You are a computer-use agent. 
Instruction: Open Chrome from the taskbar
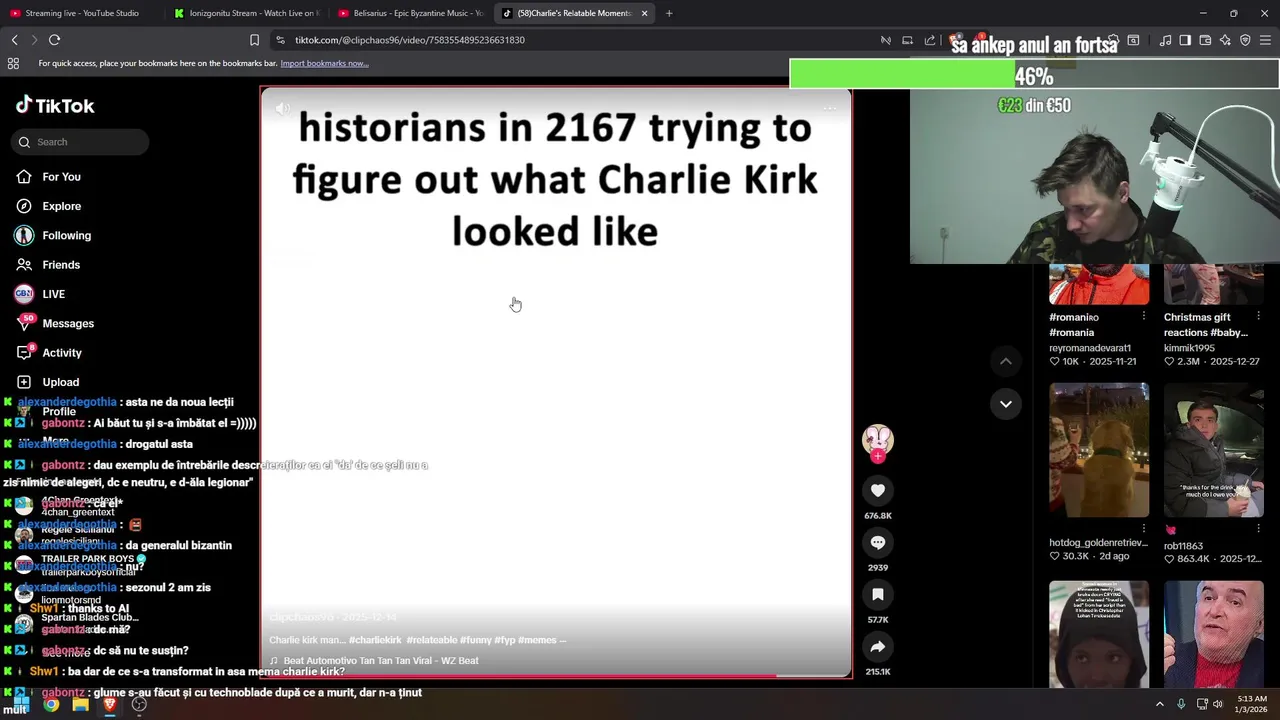click(x=51, y=704)
